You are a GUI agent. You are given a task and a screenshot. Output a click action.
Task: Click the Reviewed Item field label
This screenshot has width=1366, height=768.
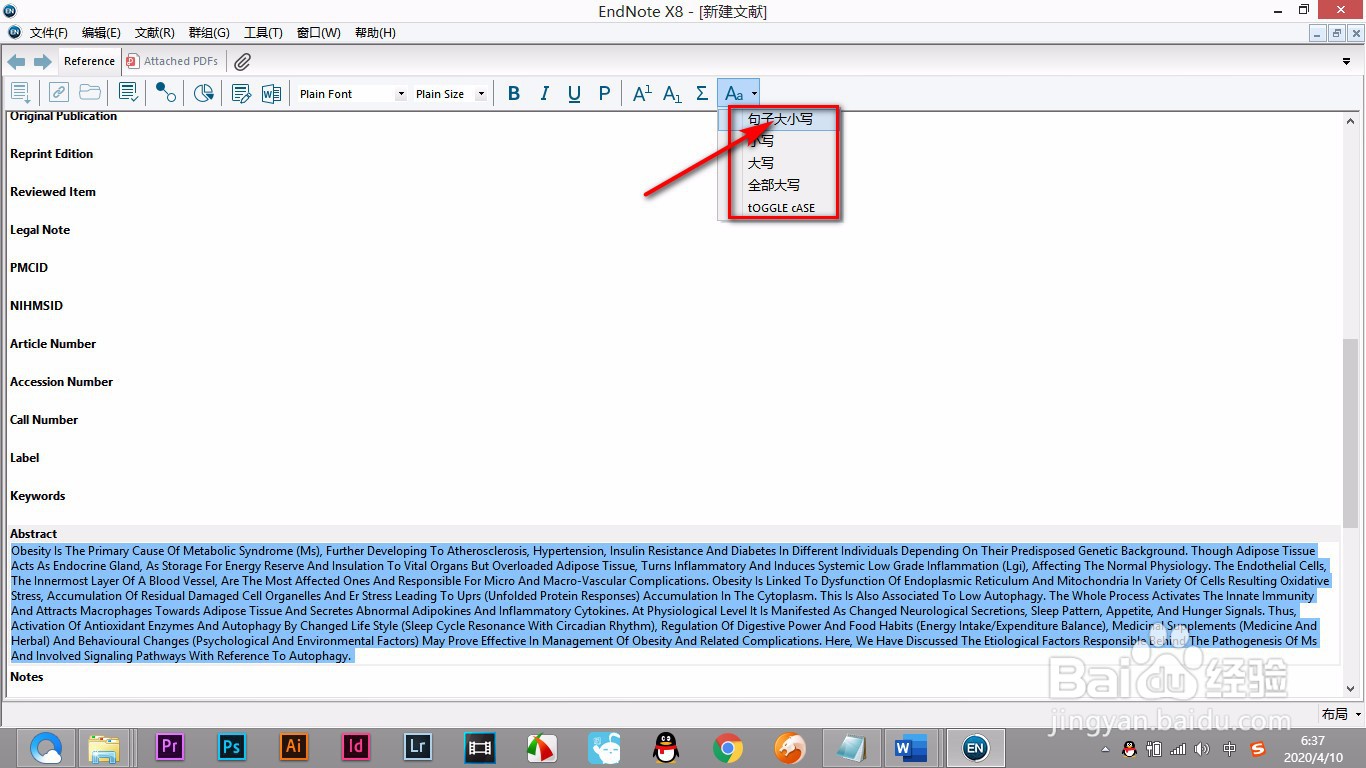[53, 192]
